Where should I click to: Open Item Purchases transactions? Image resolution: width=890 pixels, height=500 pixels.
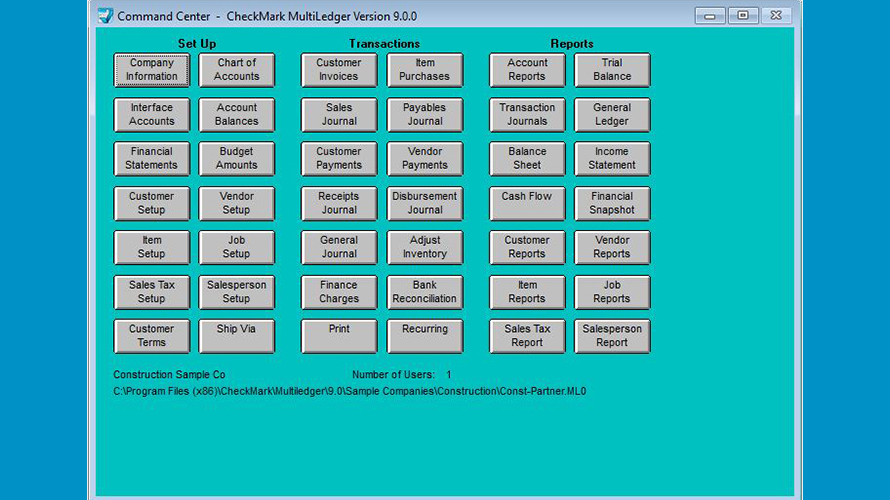pyautogui.click(x=425, y=70)
